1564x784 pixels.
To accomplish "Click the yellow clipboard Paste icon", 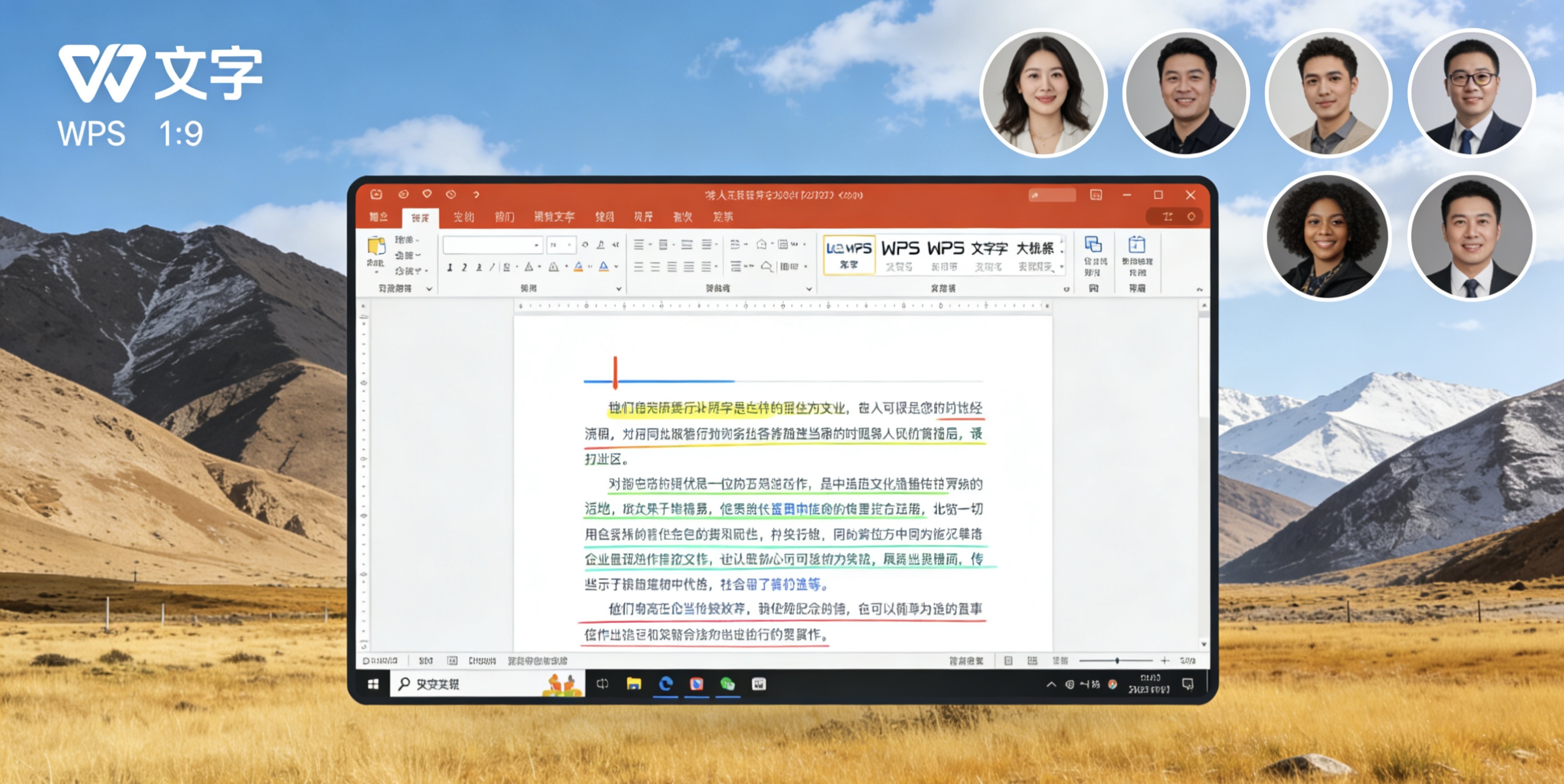I will pos(376,247).
